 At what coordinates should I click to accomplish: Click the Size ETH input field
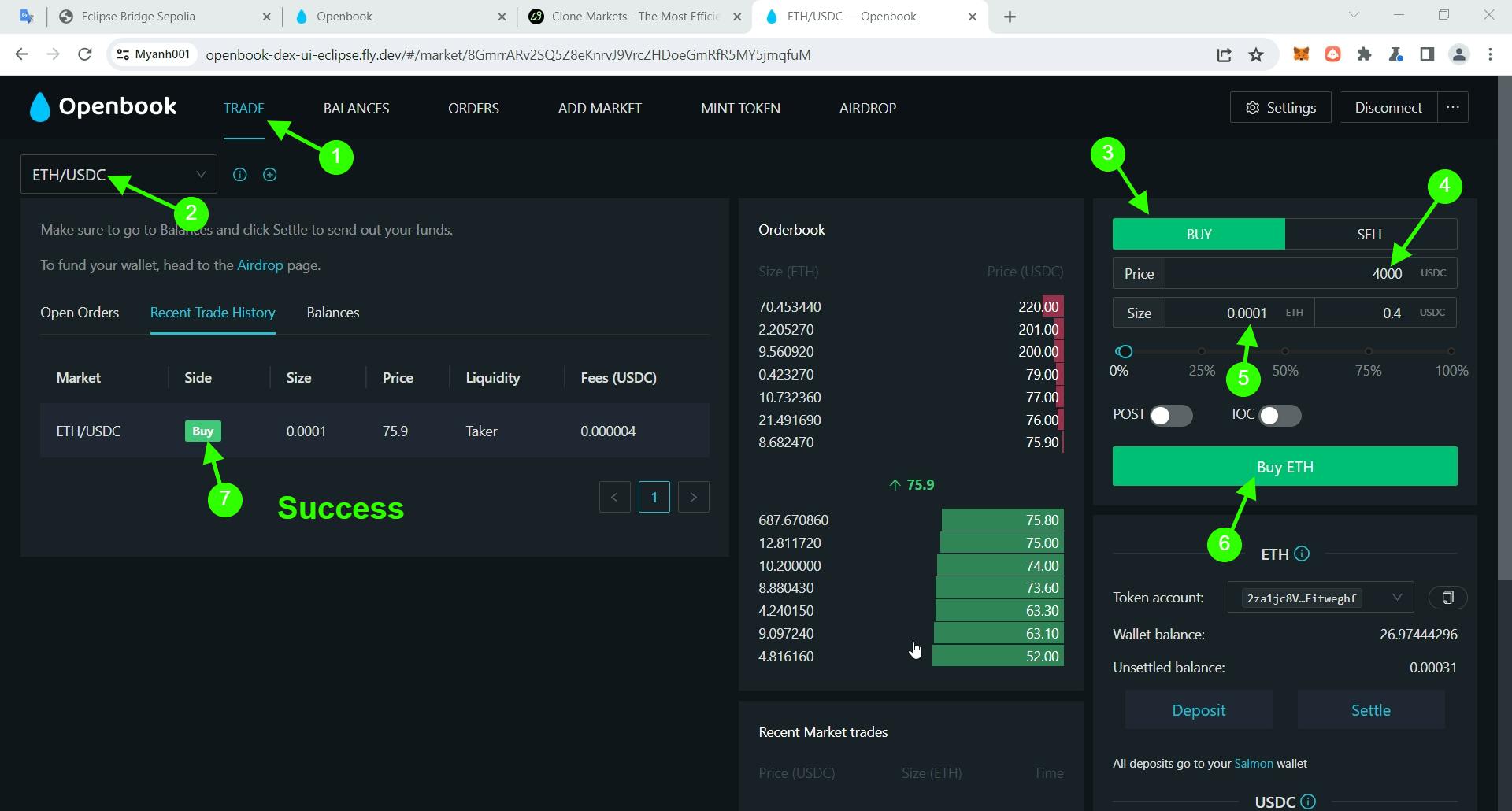1239,313
